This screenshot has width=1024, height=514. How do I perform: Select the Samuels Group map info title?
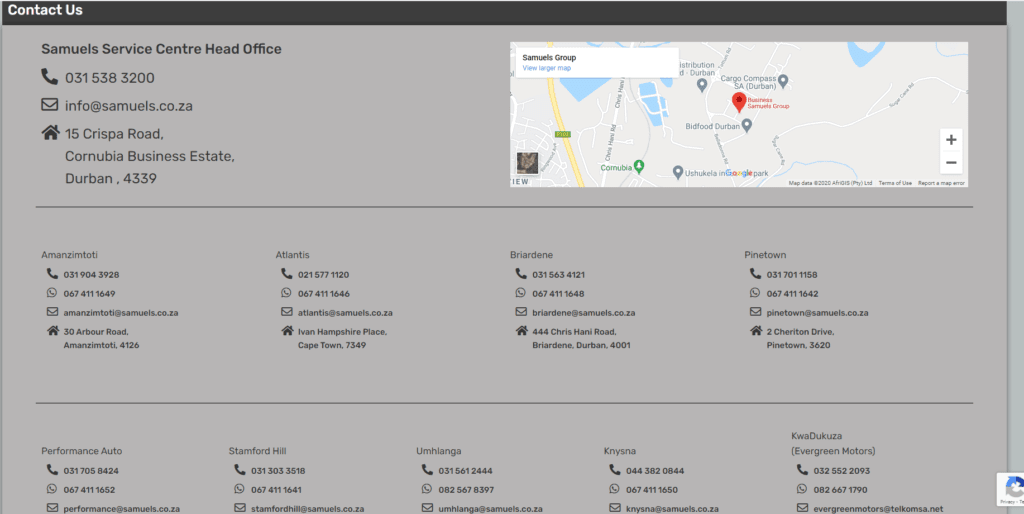[x=549, y=57]
